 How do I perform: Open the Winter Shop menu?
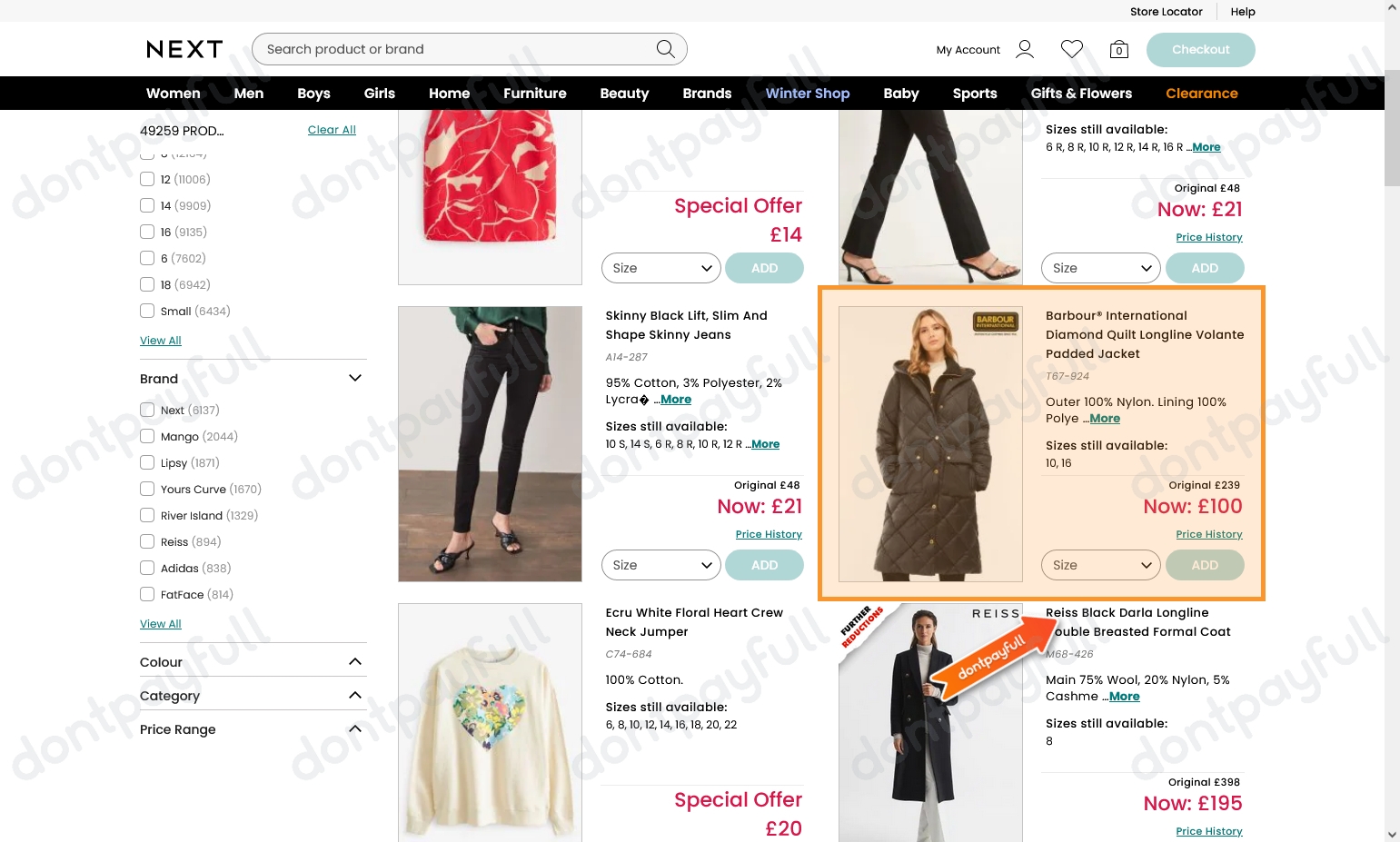pyautogui.click(x=807, y=94)
